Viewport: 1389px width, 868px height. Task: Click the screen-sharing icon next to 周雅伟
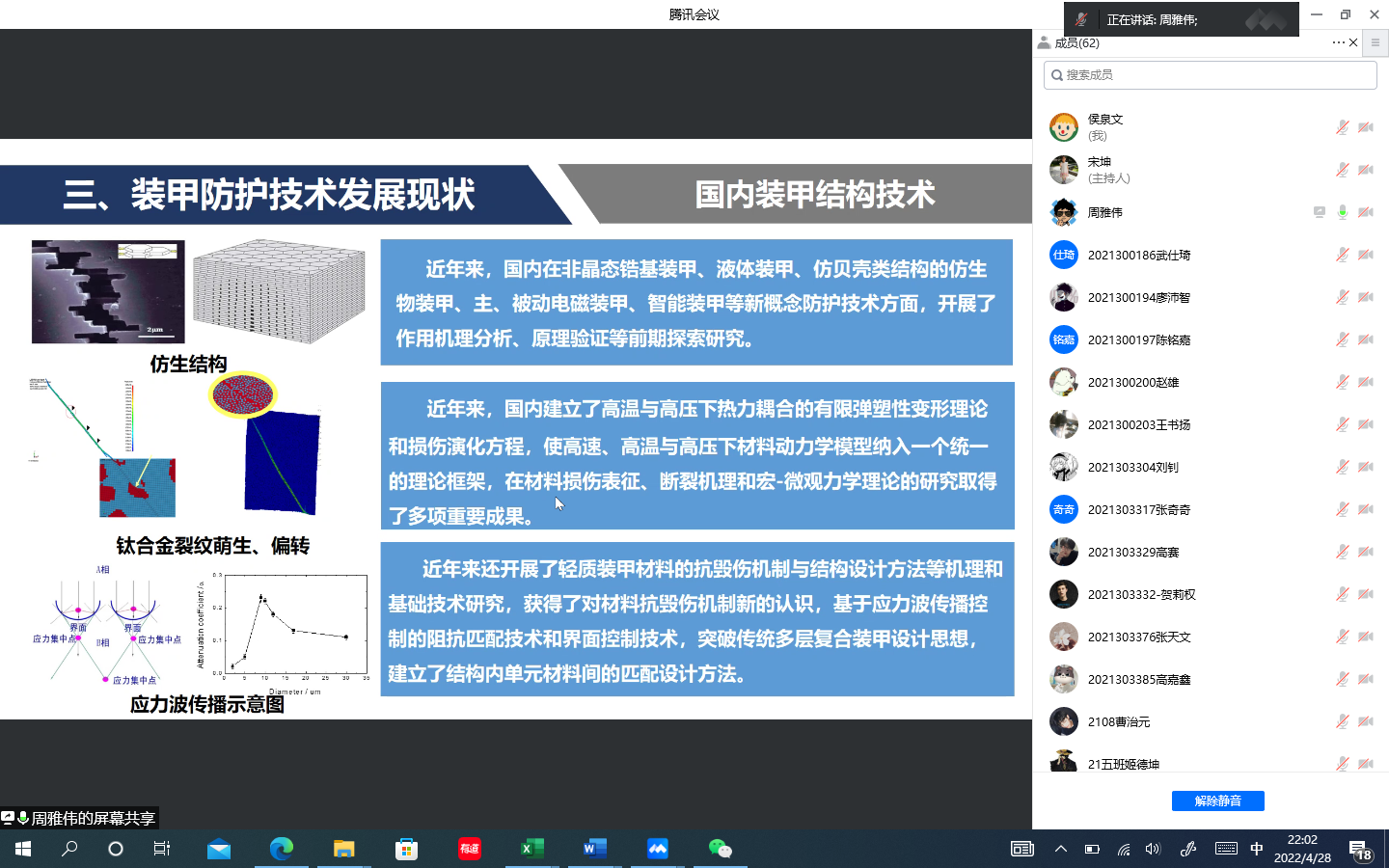point(1319,212)
